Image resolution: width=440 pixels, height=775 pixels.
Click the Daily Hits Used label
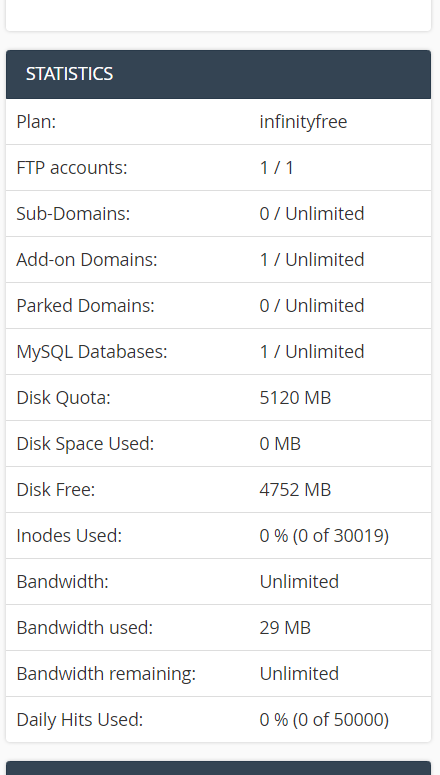pos(80,719)
